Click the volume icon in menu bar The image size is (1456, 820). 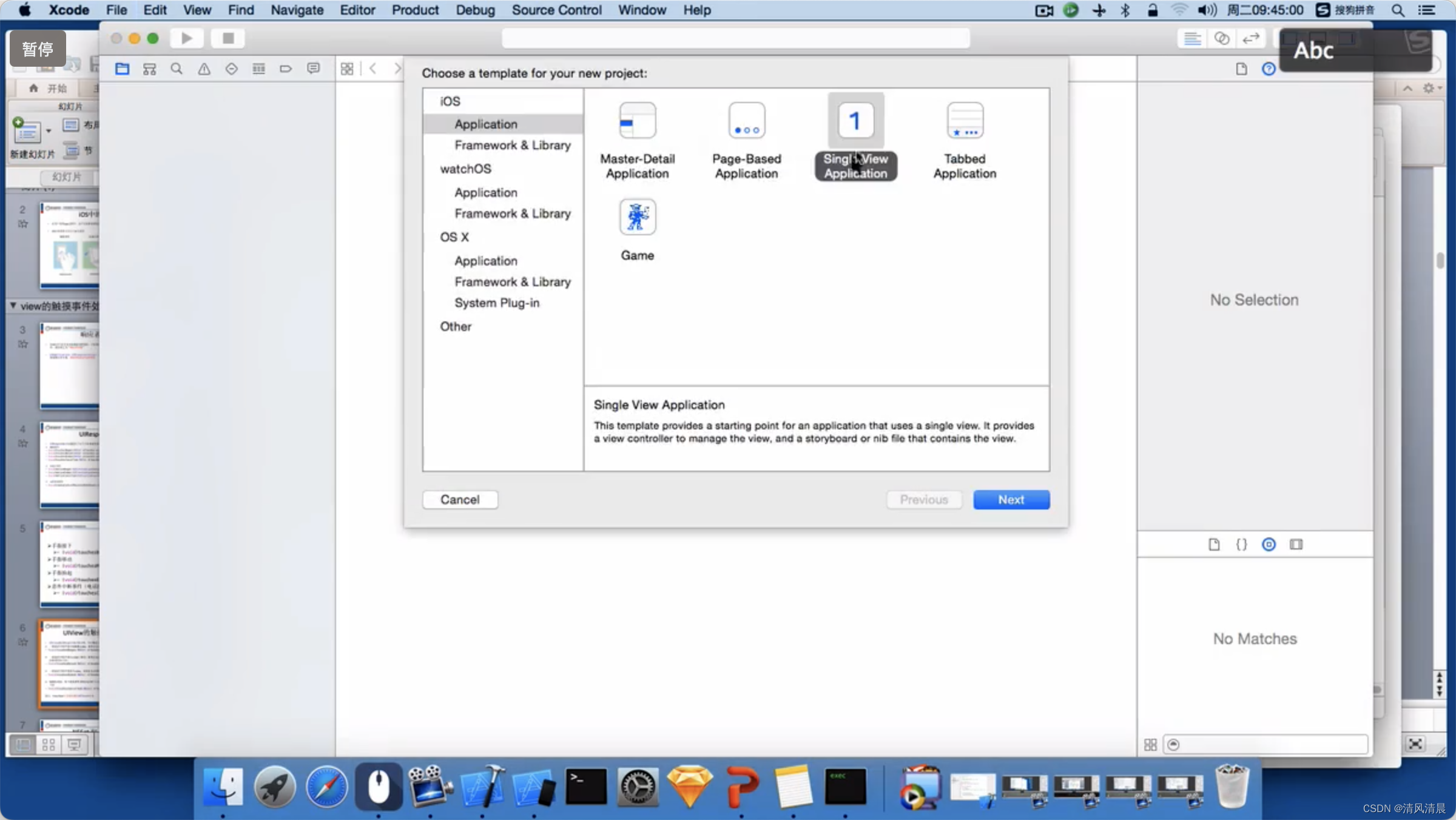pyautogui.click(x=1207, y=10)
